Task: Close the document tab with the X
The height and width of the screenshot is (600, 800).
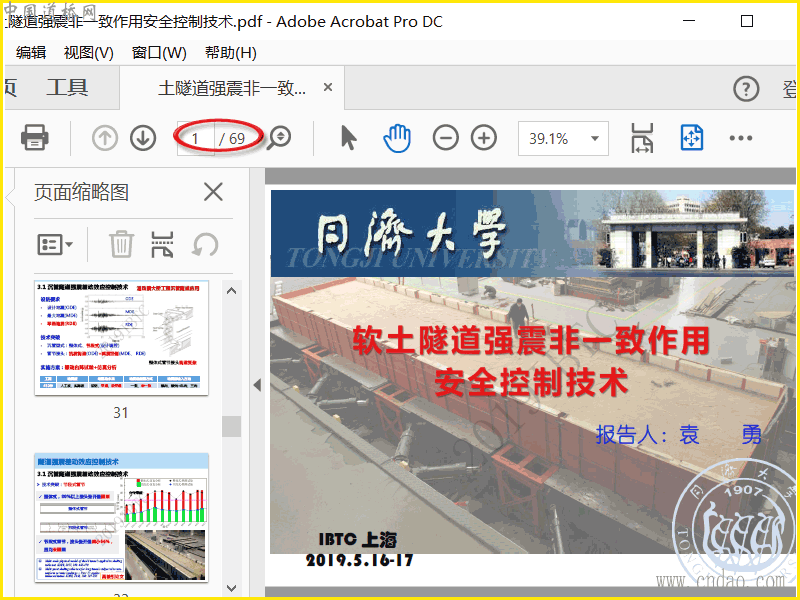Action: (328, 87)
